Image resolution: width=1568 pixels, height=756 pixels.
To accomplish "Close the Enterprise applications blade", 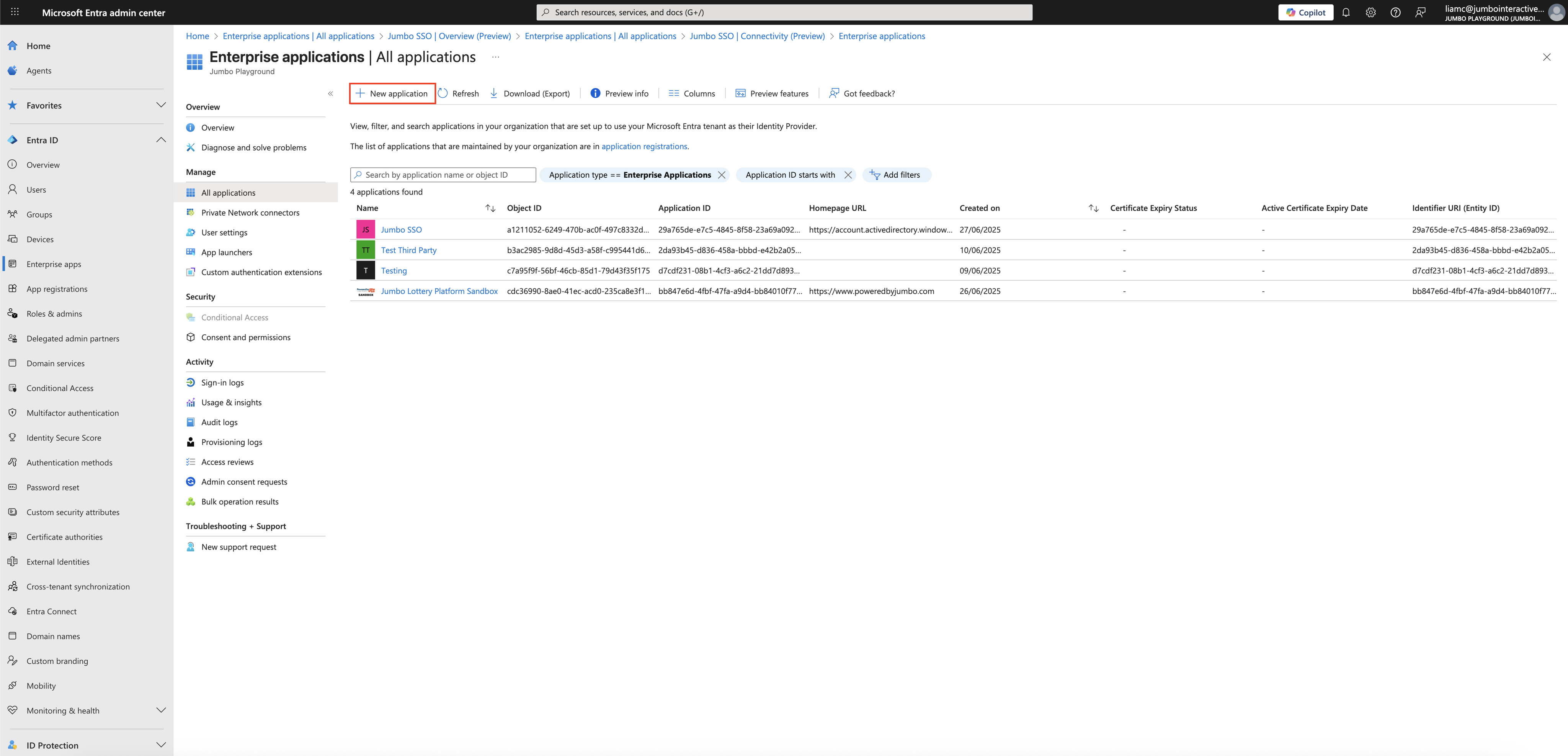I will (x=1547, y=57).
